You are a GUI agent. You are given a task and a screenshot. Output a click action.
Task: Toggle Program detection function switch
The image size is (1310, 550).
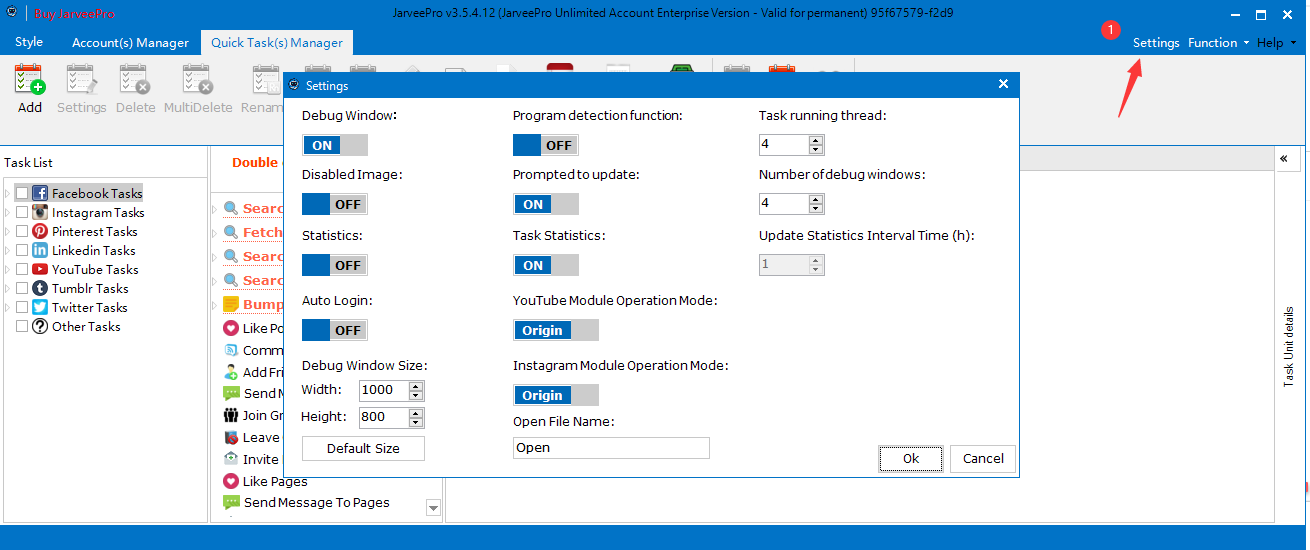coord(546,145)
